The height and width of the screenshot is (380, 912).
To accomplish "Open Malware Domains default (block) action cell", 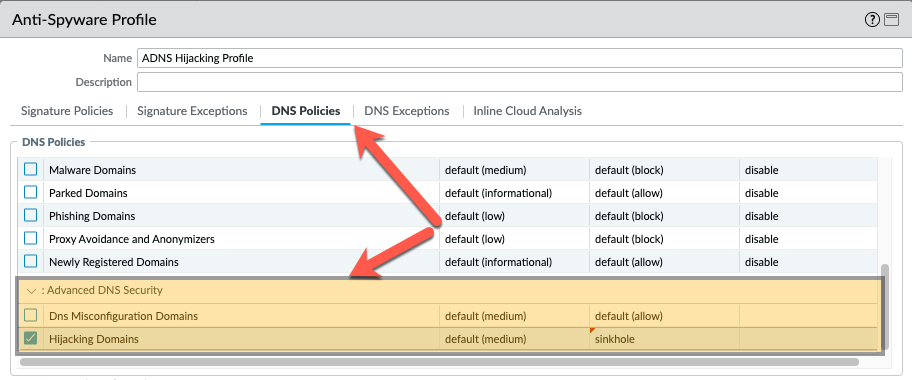I will (664, 171).
